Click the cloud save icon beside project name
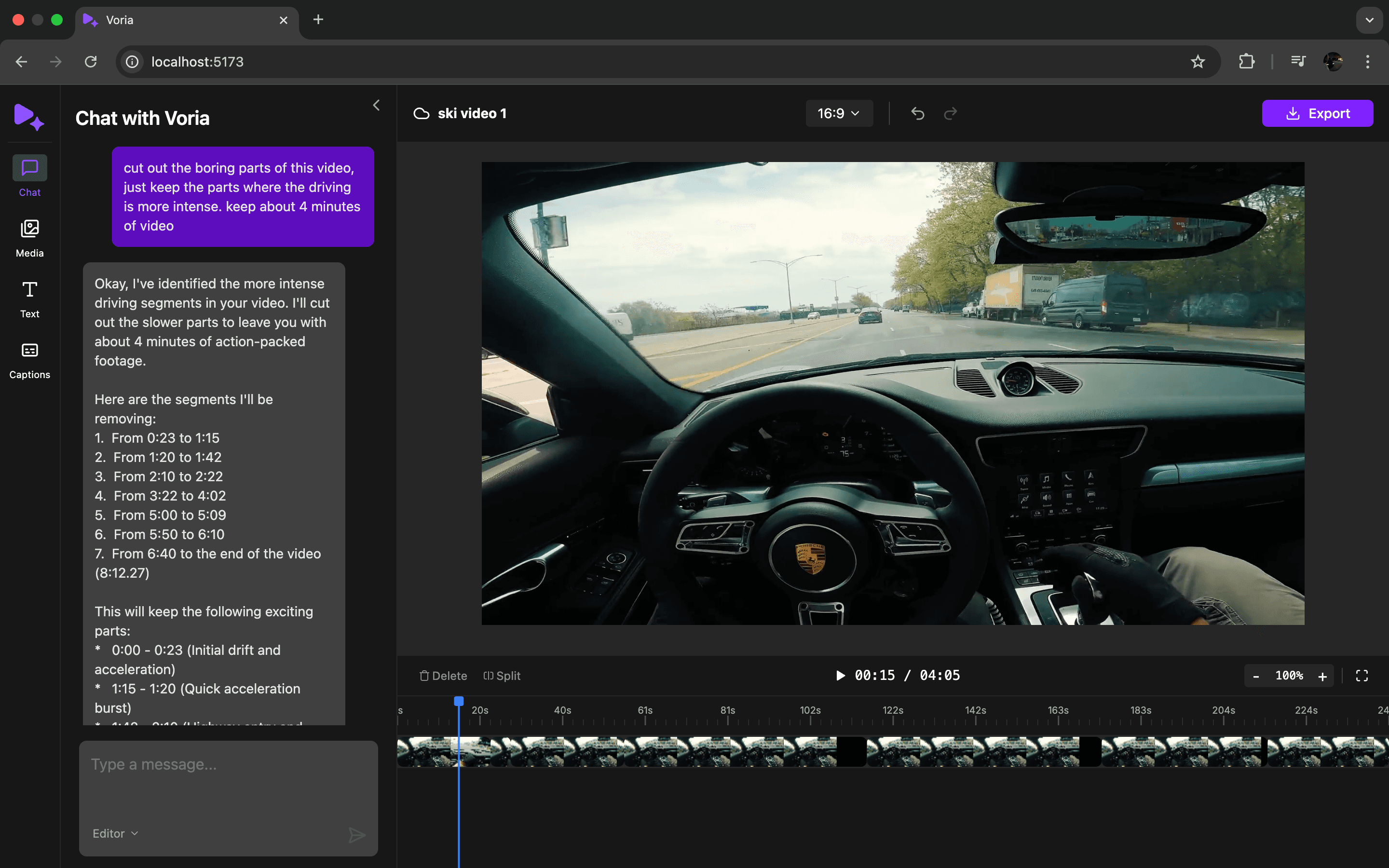This screenshot has width=1389, height=868. [x=422, y=114]
